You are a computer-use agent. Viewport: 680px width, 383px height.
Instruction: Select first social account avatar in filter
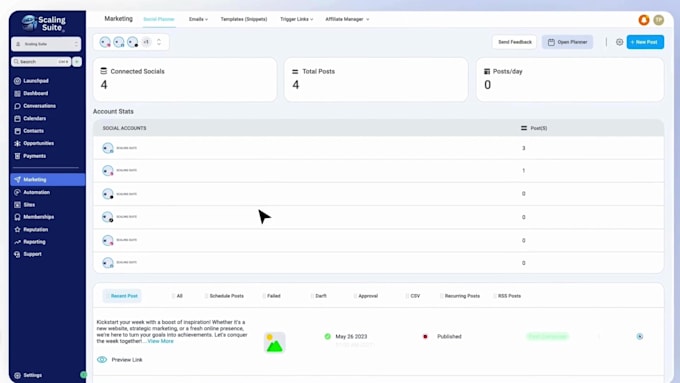(x=105, y=42)
